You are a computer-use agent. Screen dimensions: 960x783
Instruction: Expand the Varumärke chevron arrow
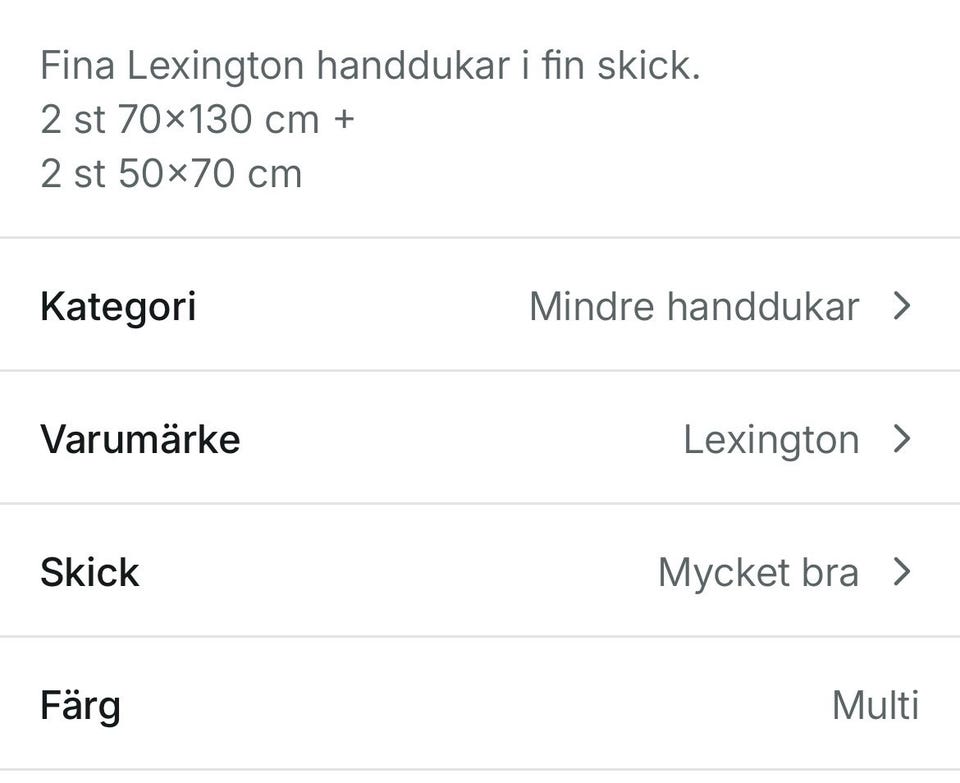(x=902, y=439)
